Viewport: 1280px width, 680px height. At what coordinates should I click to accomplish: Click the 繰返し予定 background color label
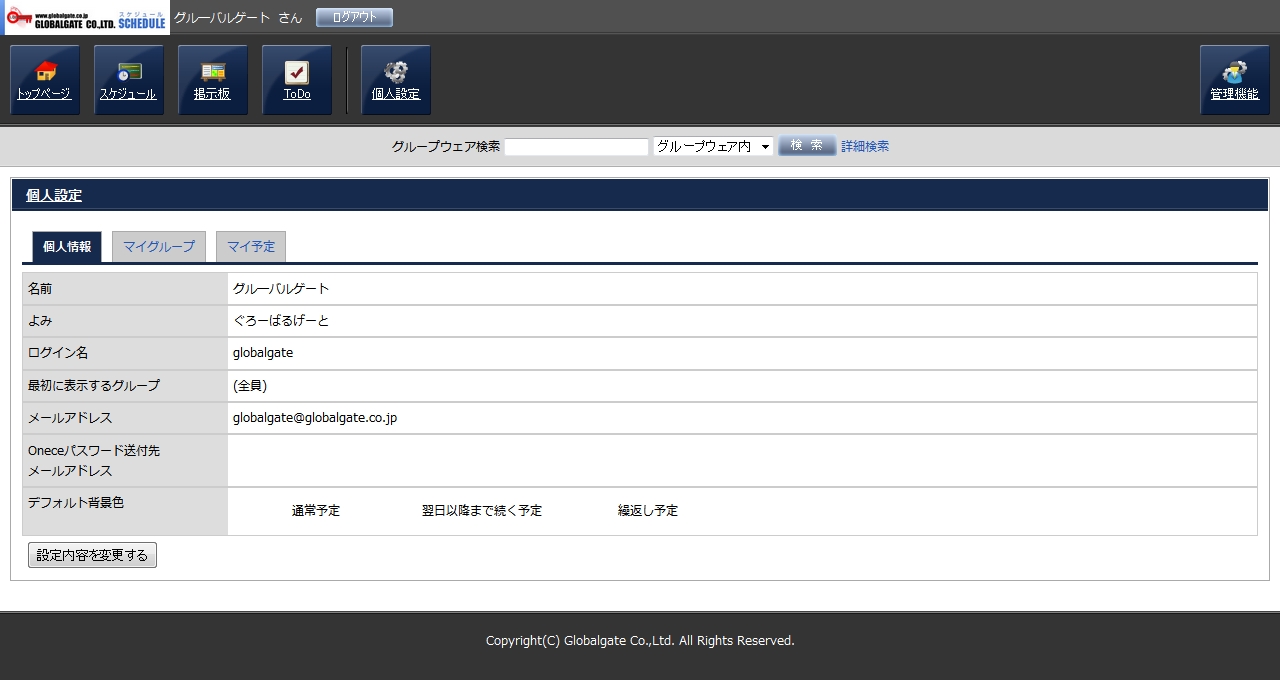648,511
